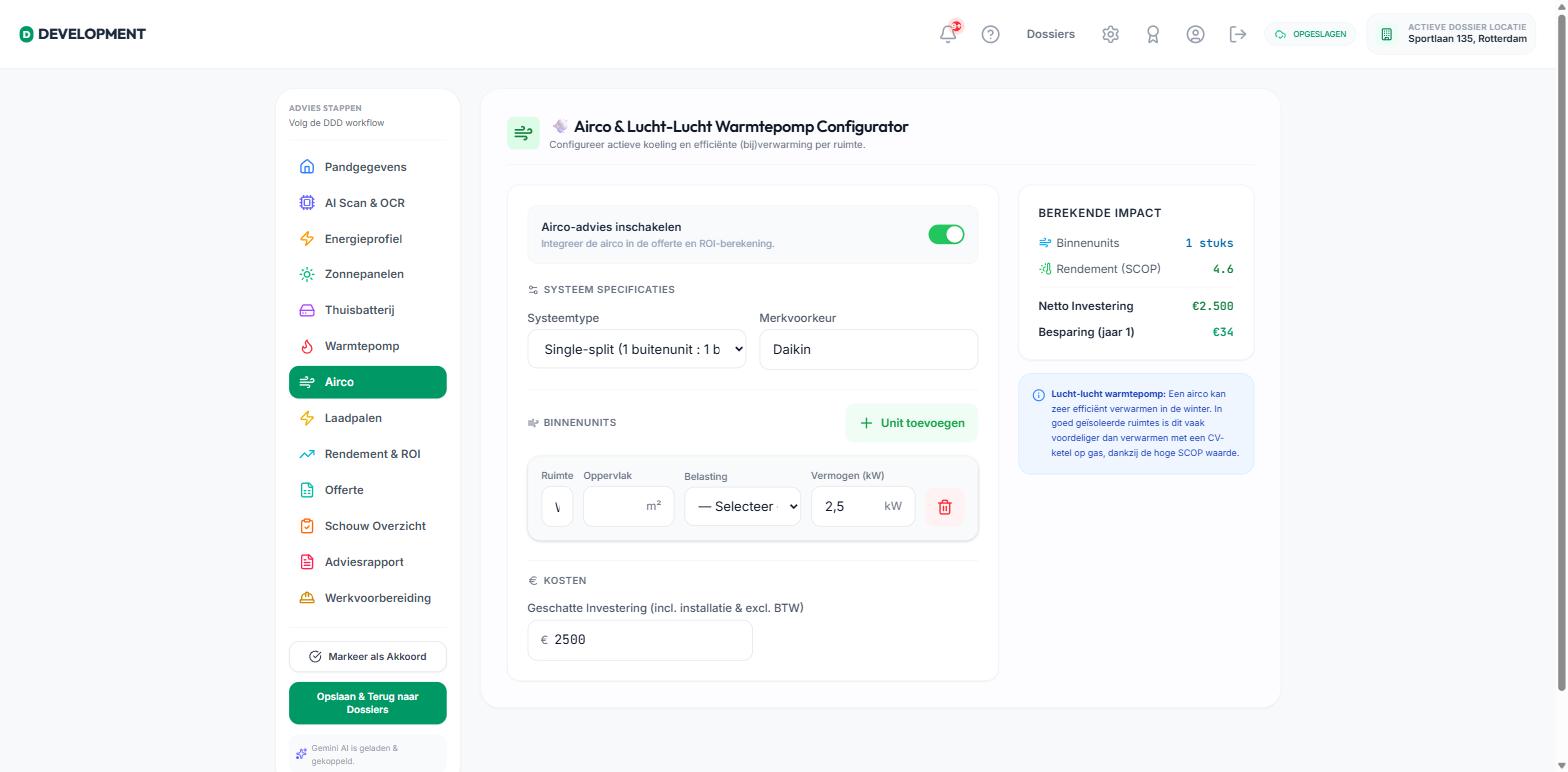Viewport: 1568px width, 772px height.
Task: Click the green wind icon beside configurator title
Action: click(x=523, y=133)
